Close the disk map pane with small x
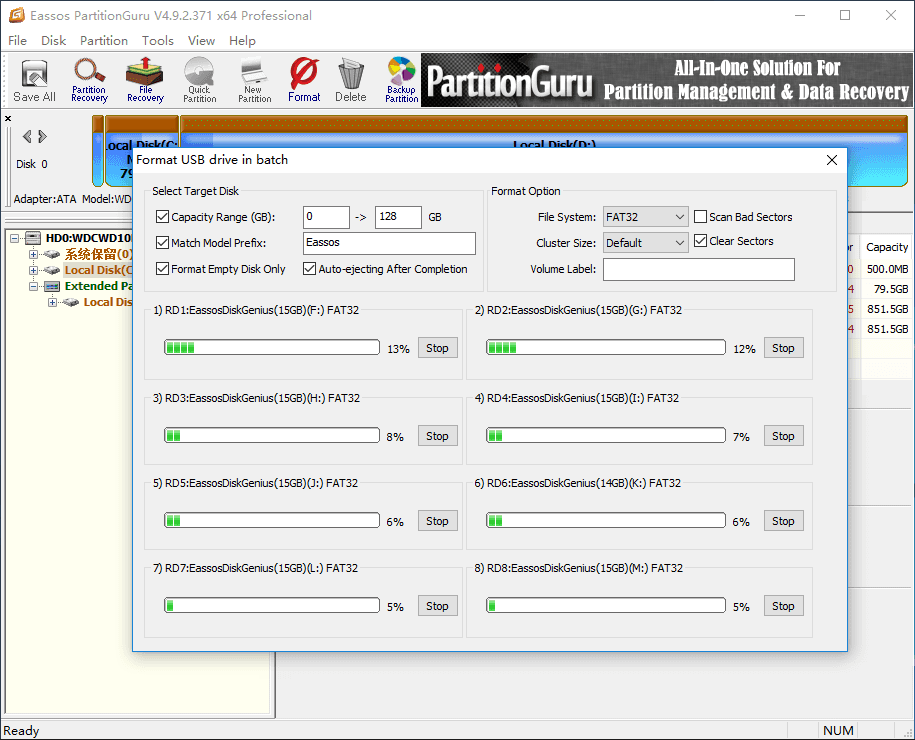 pos(8,118)
